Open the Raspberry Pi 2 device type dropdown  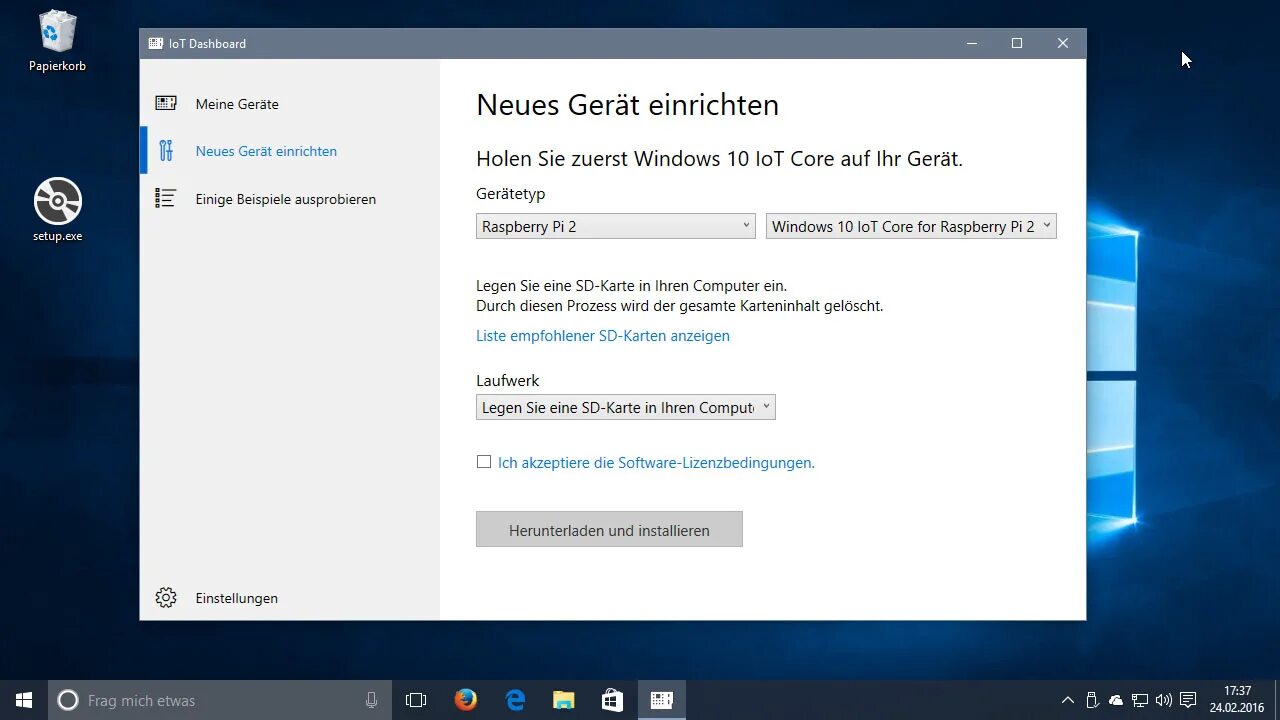pos(616,226)
